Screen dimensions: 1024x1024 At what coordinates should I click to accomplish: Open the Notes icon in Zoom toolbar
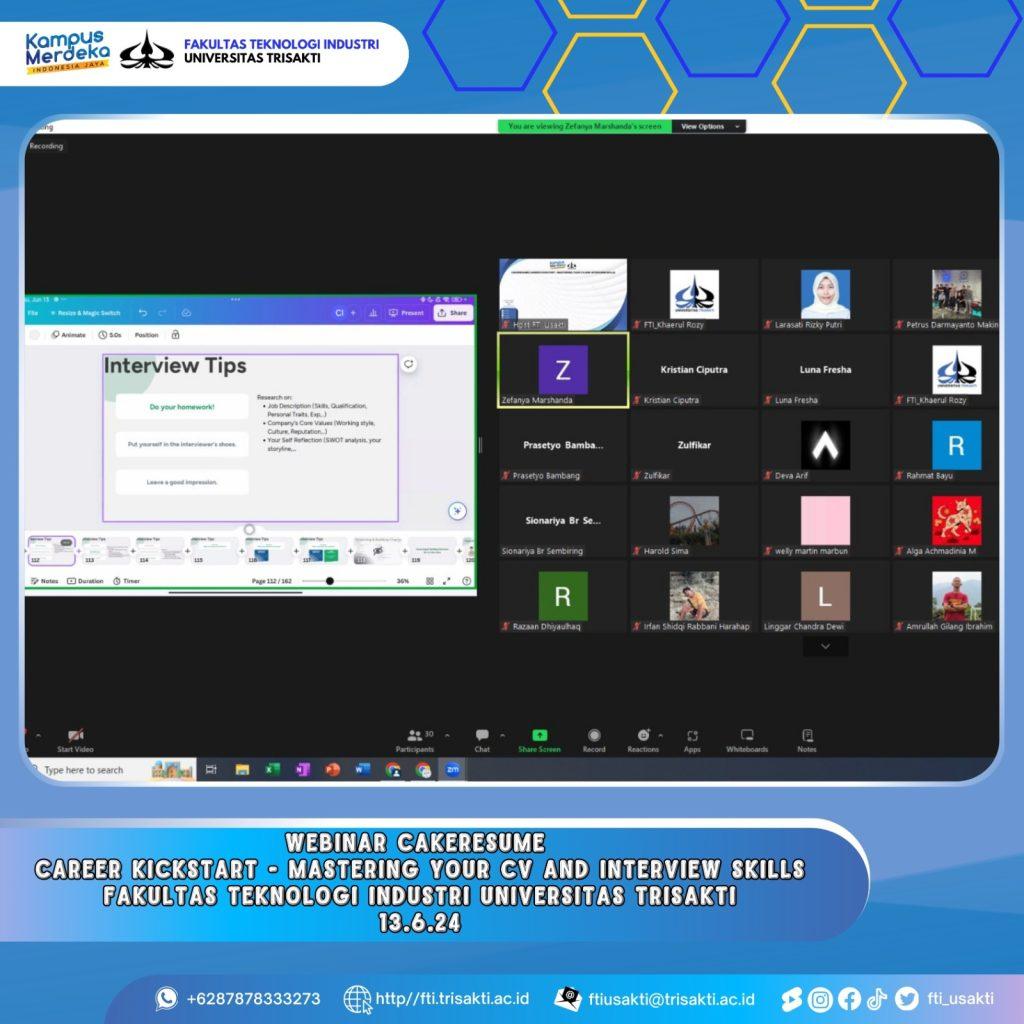point(807,735)
